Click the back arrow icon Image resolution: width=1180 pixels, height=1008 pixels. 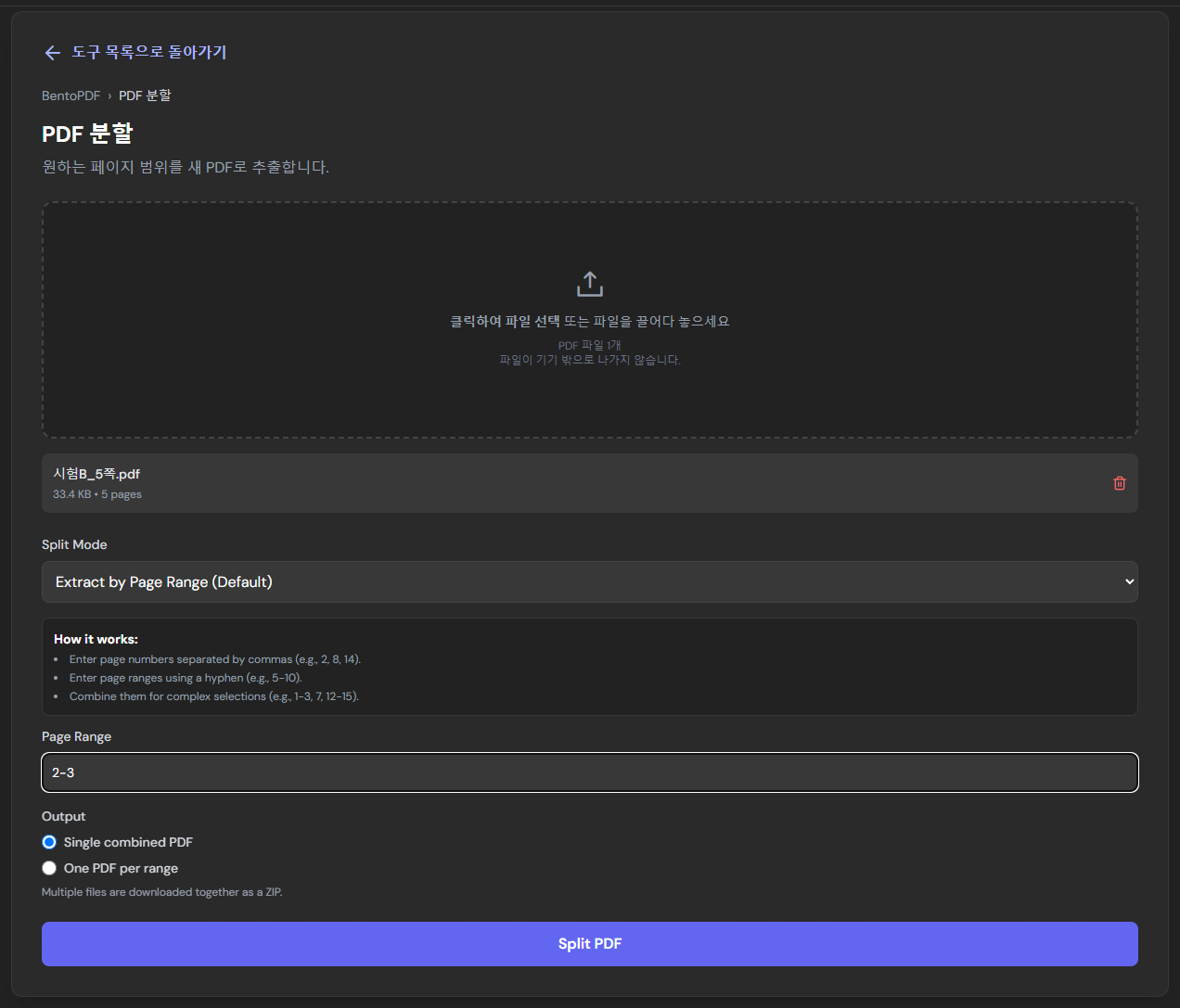(52, 53)
